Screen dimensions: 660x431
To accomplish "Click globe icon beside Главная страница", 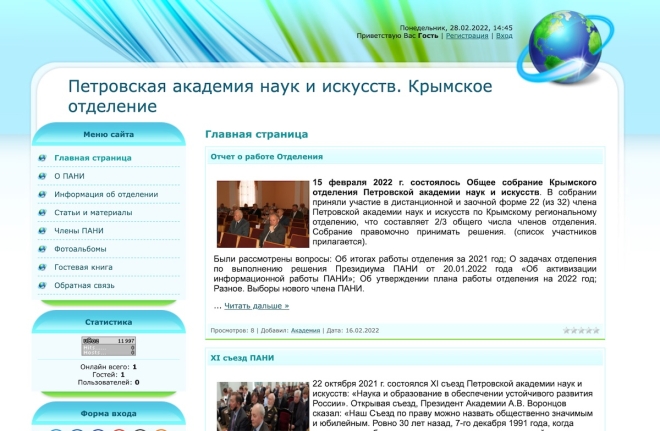I will [42, 158].
